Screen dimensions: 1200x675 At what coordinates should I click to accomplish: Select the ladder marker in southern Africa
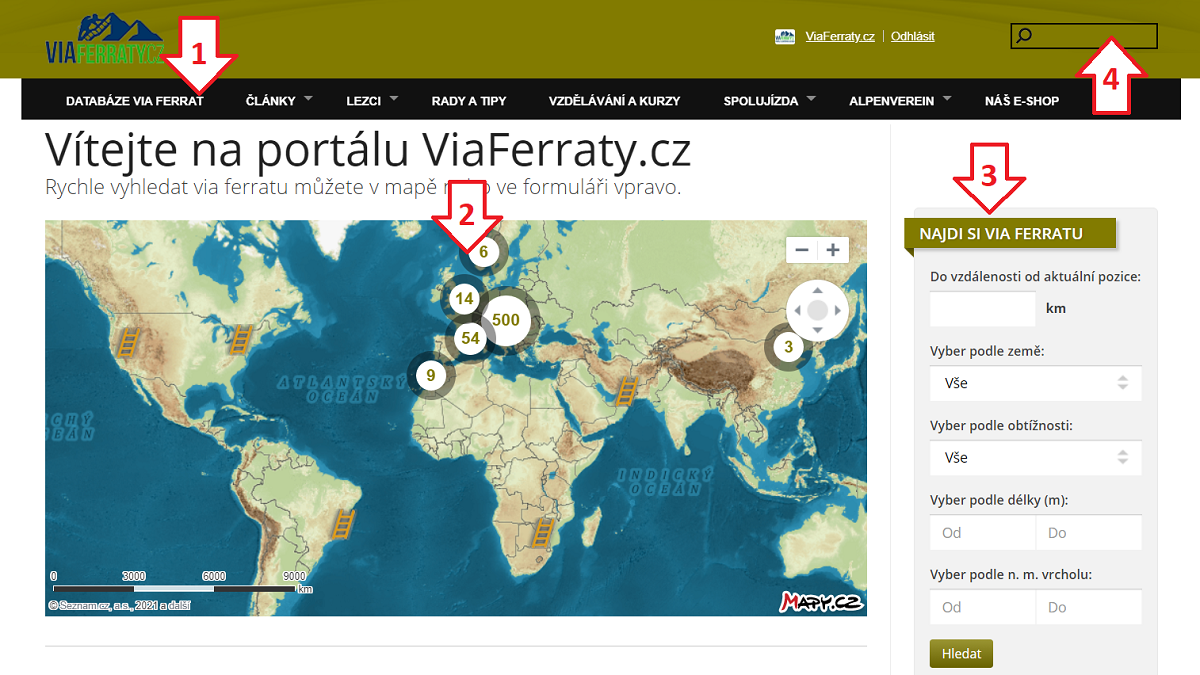[x=542, y=532]
